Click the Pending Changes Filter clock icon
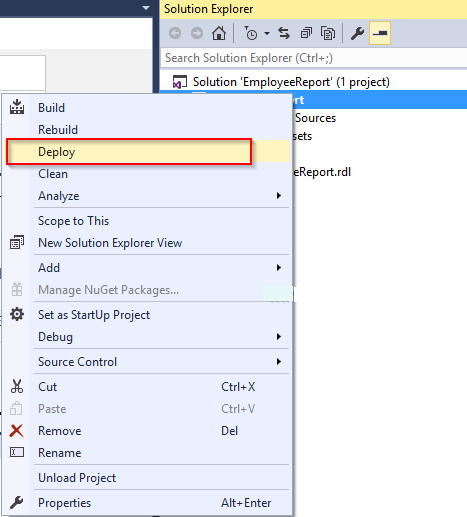The height and width of the screenshot is (517, 467). [x=251, y=33]
